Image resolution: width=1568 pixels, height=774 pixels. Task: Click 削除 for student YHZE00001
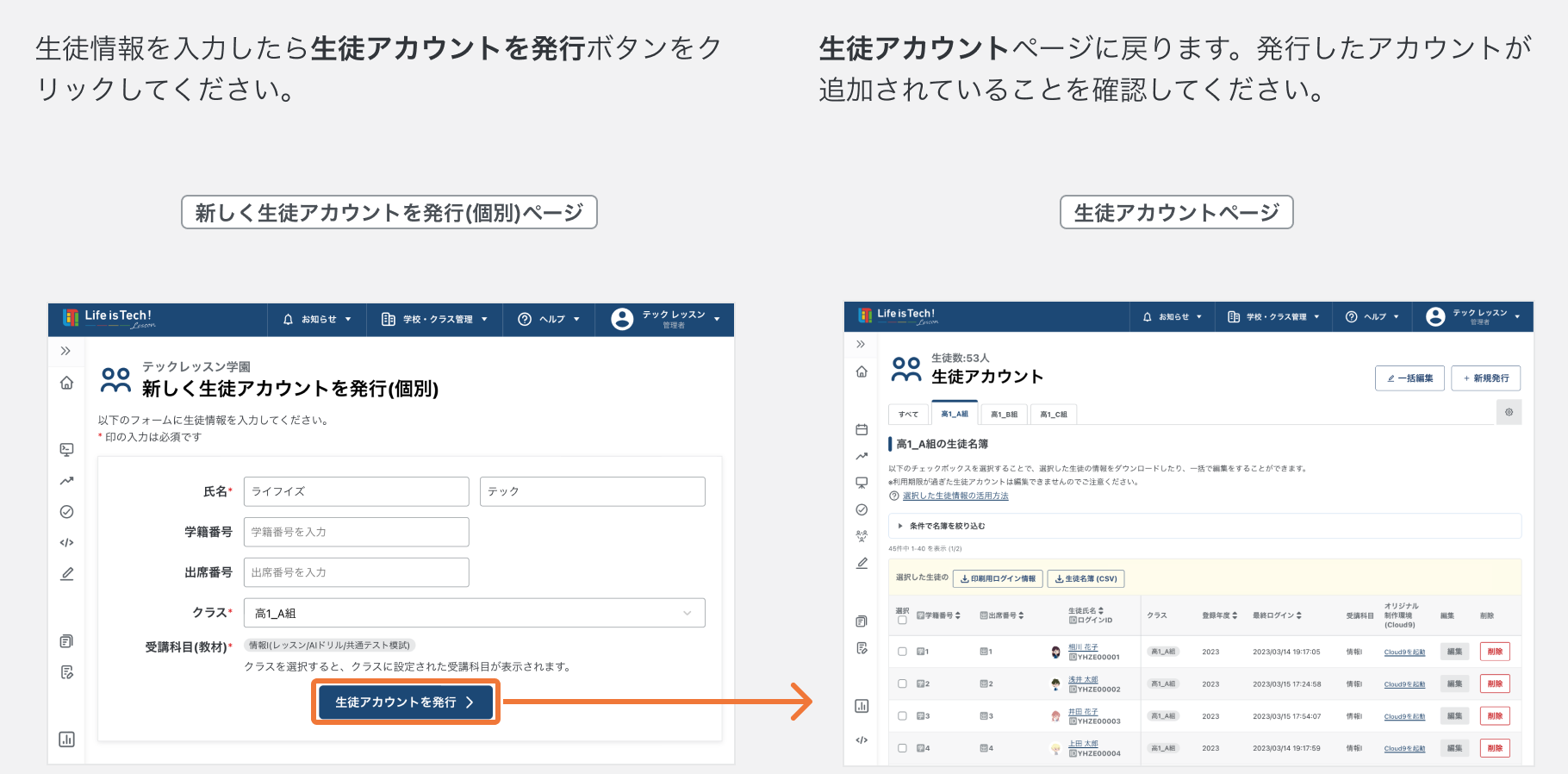(1495, 652)
